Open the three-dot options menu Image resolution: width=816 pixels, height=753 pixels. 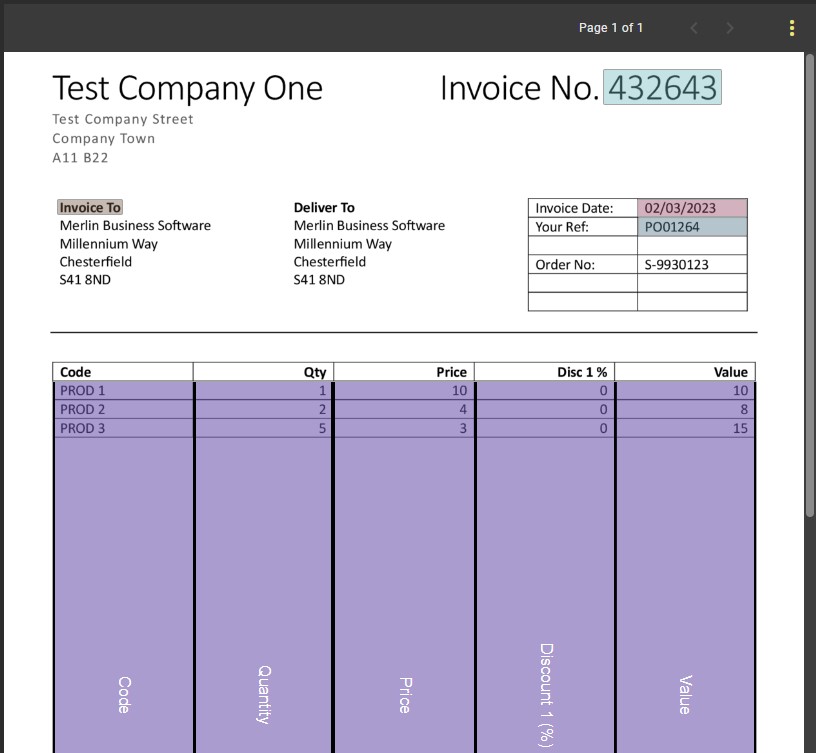(792, 28)
